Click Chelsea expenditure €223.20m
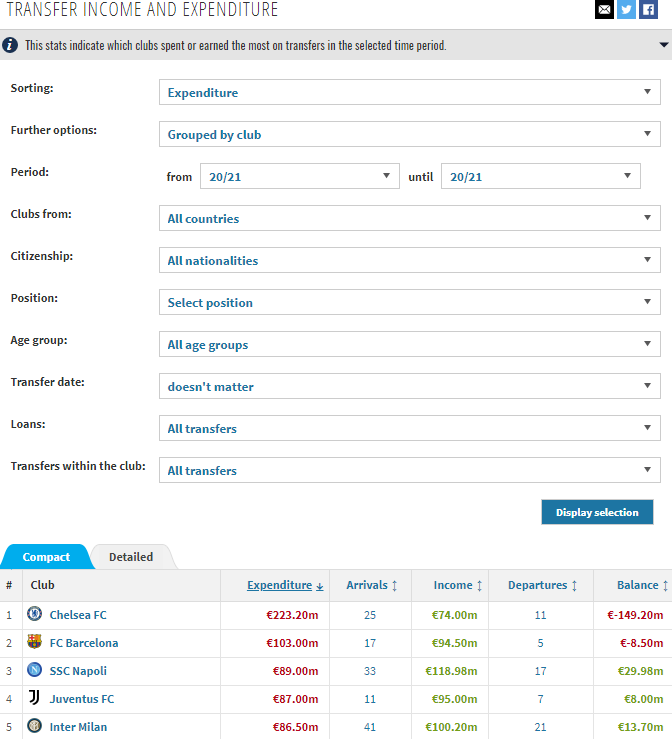This screenshot has height=739, width=672. (292, 615)
